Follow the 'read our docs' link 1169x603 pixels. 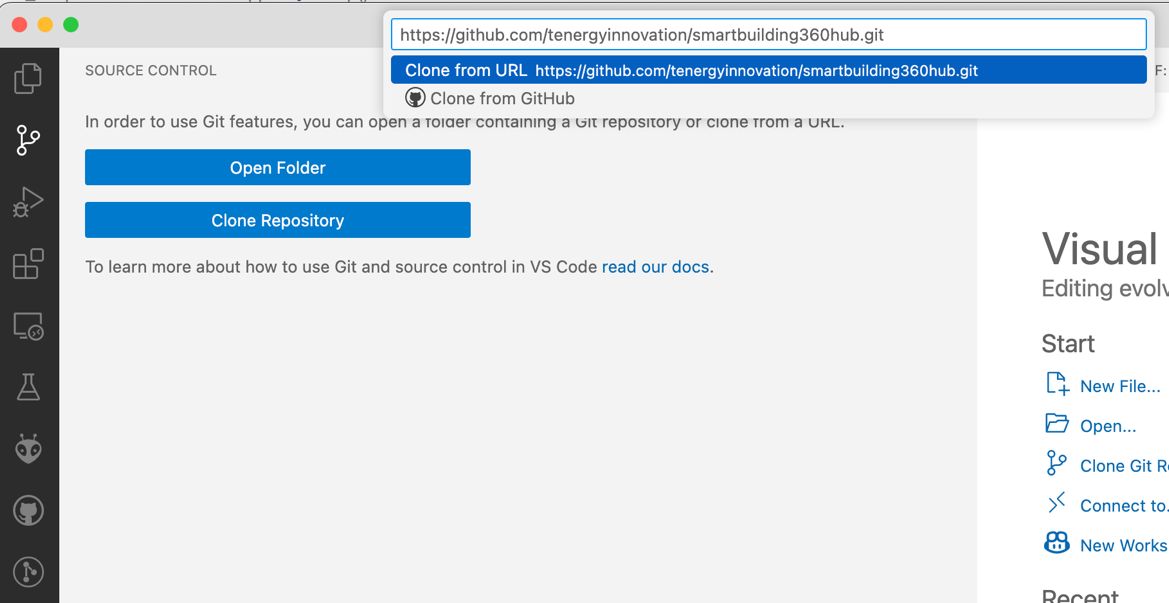[x=655, y=267]
